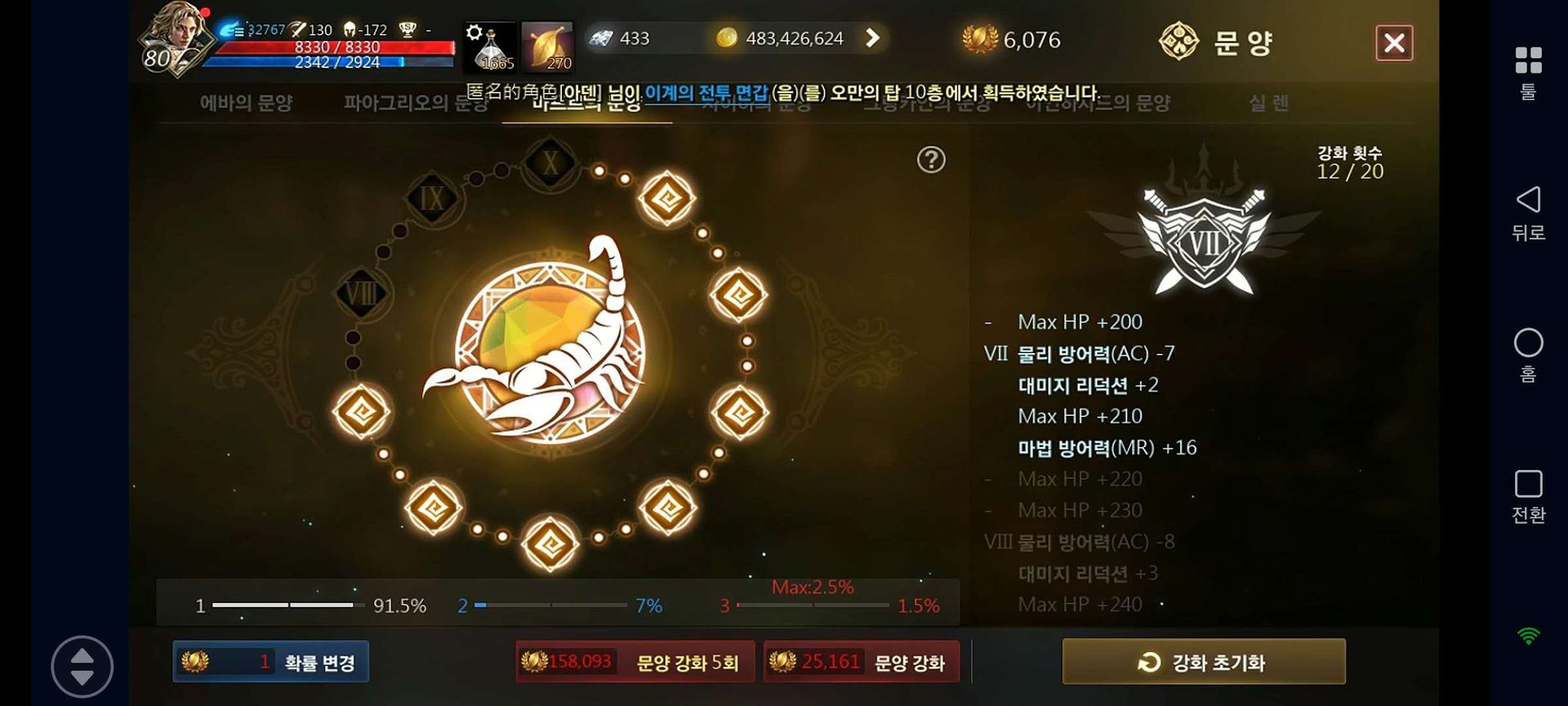Image resolution: width=1568 pixels, height=706 pixels.
Task: Tap the grade VII shield crest badge
Action: (x=1204, y=241)
